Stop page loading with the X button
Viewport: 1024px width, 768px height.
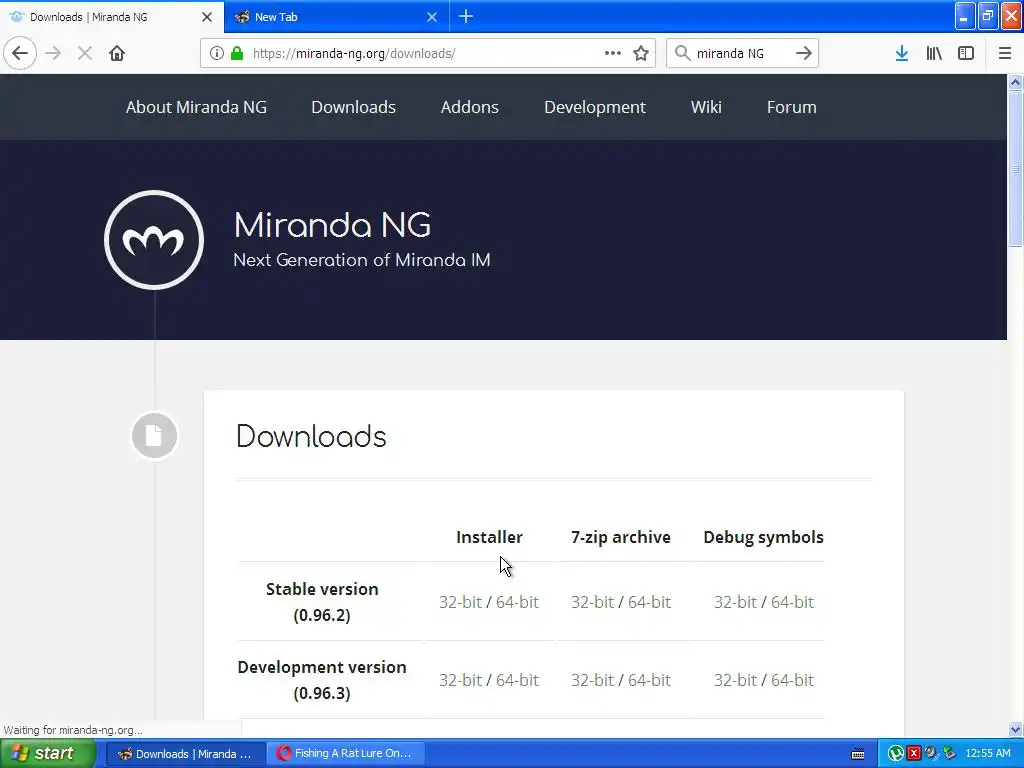[x=85, y=53]
